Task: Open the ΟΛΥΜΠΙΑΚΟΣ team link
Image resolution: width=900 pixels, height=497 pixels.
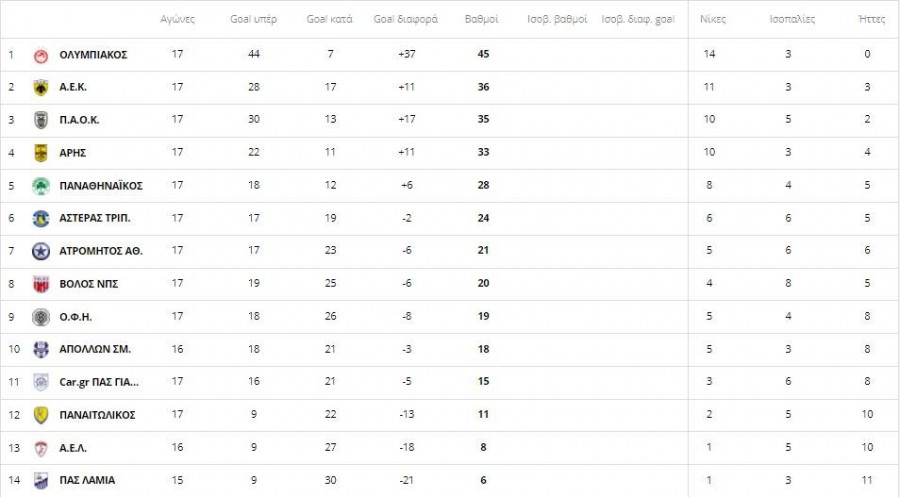Action: tap(93, 55)
